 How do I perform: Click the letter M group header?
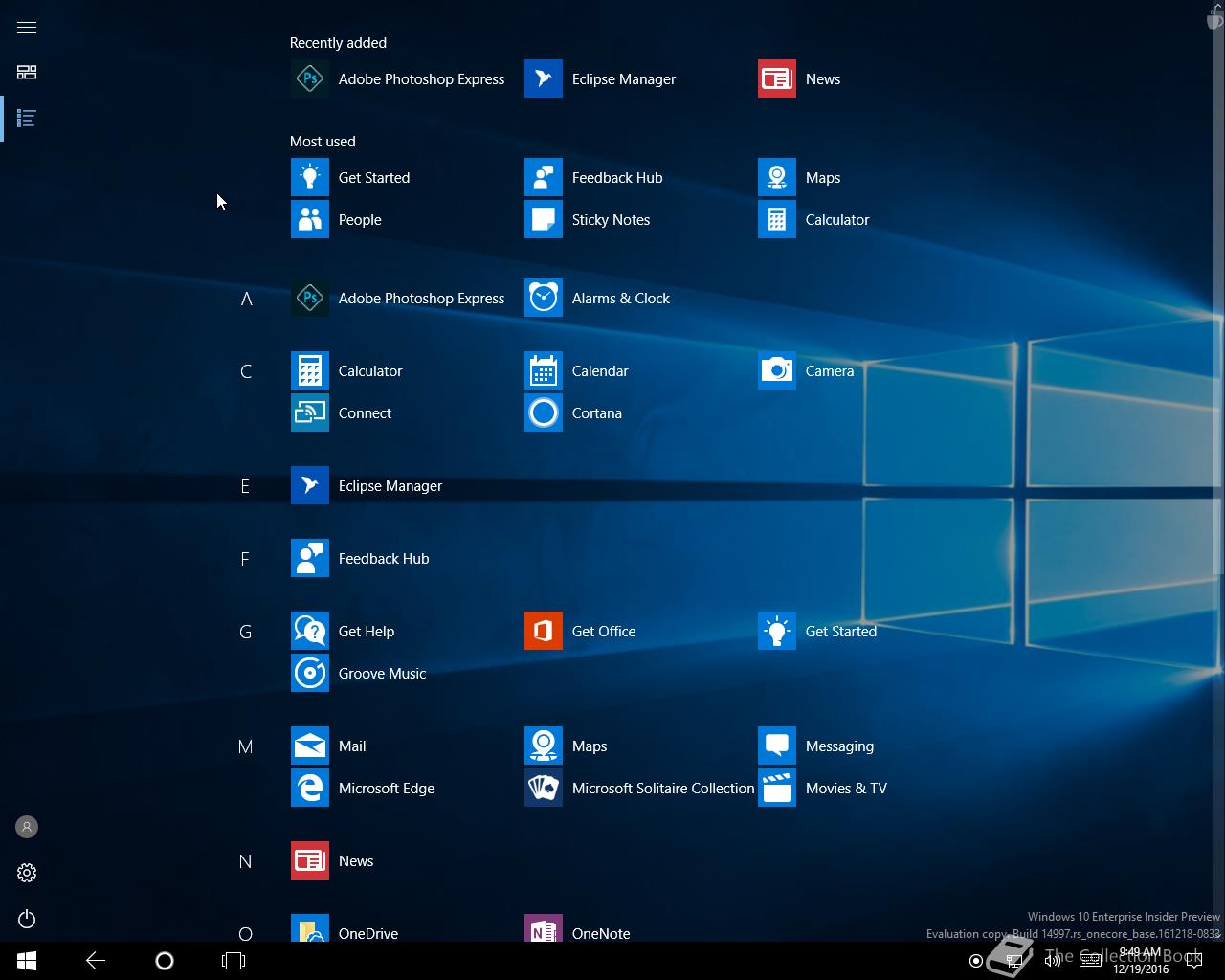[246, 746]
